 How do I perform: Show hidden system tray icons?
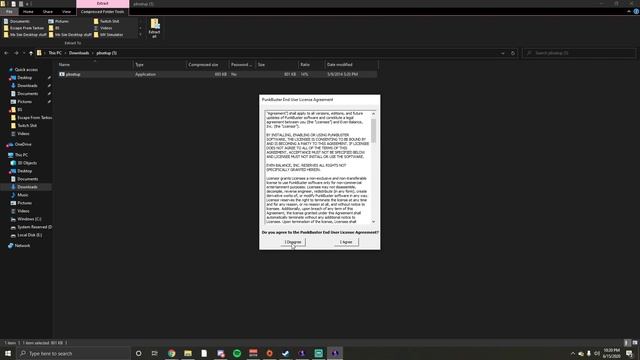(x=573, y=353)
